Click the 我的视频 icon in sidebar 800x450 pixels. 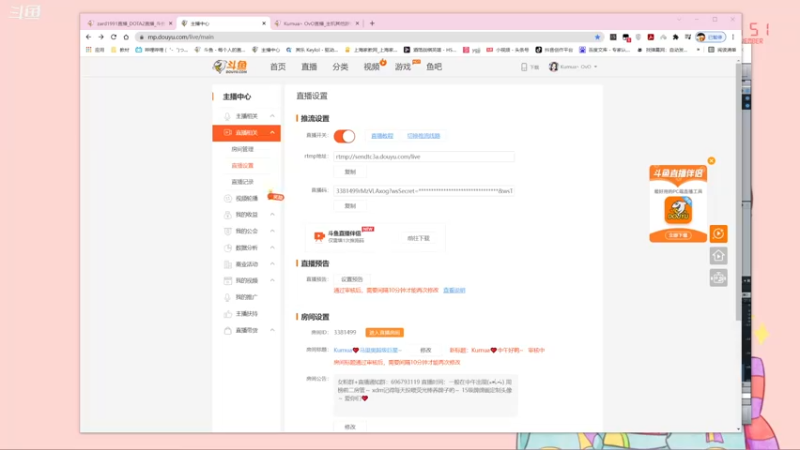pos(228,281)
